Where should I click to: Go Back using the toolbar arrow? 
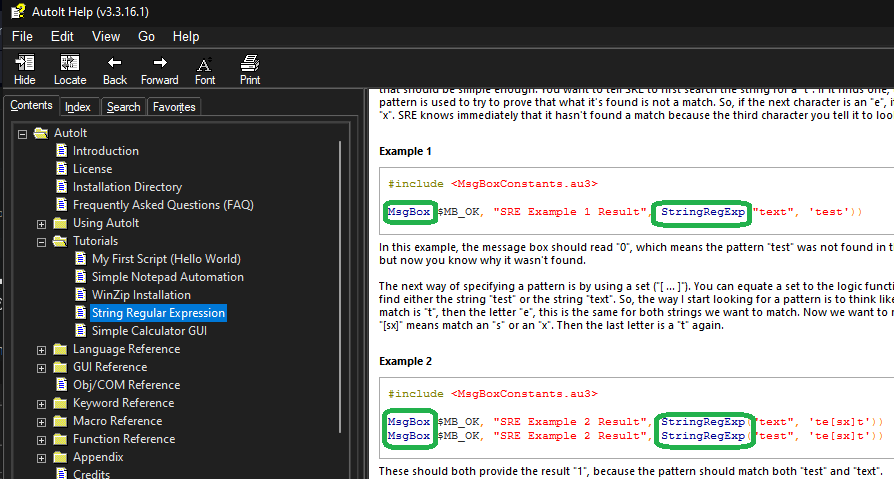[x=115, y=63]
